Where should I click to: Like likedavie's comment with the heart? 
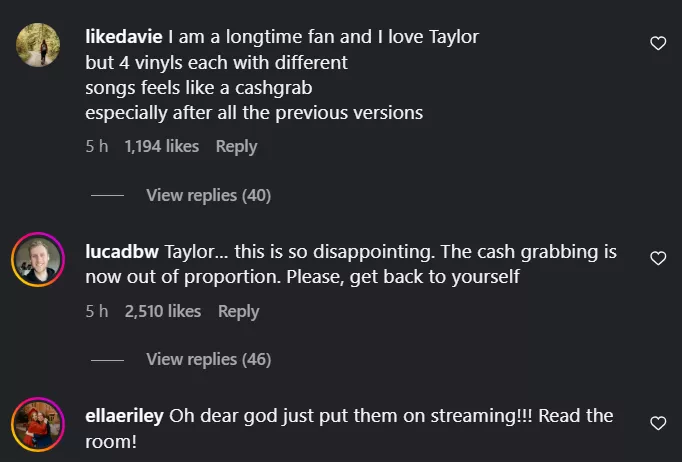658,43
